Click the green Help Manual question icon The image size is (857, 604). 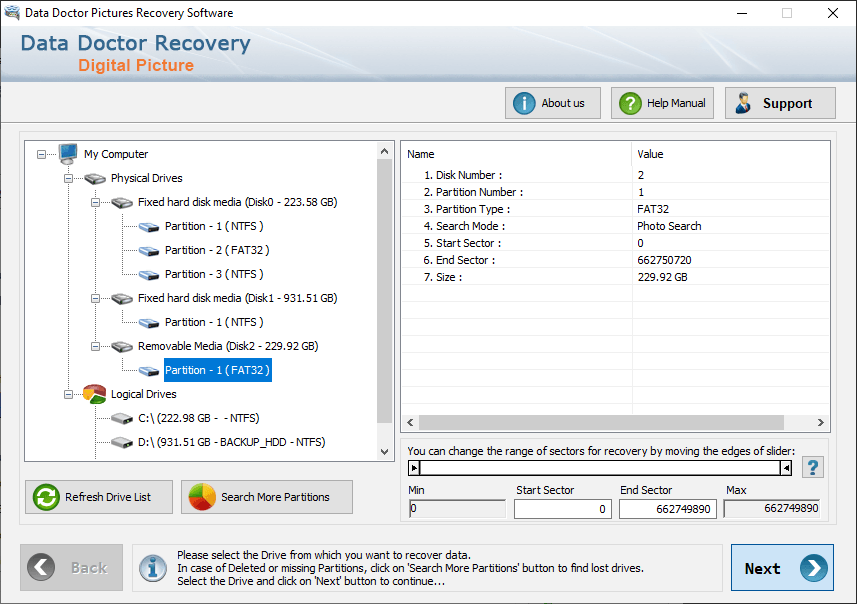tap(630, 103)
